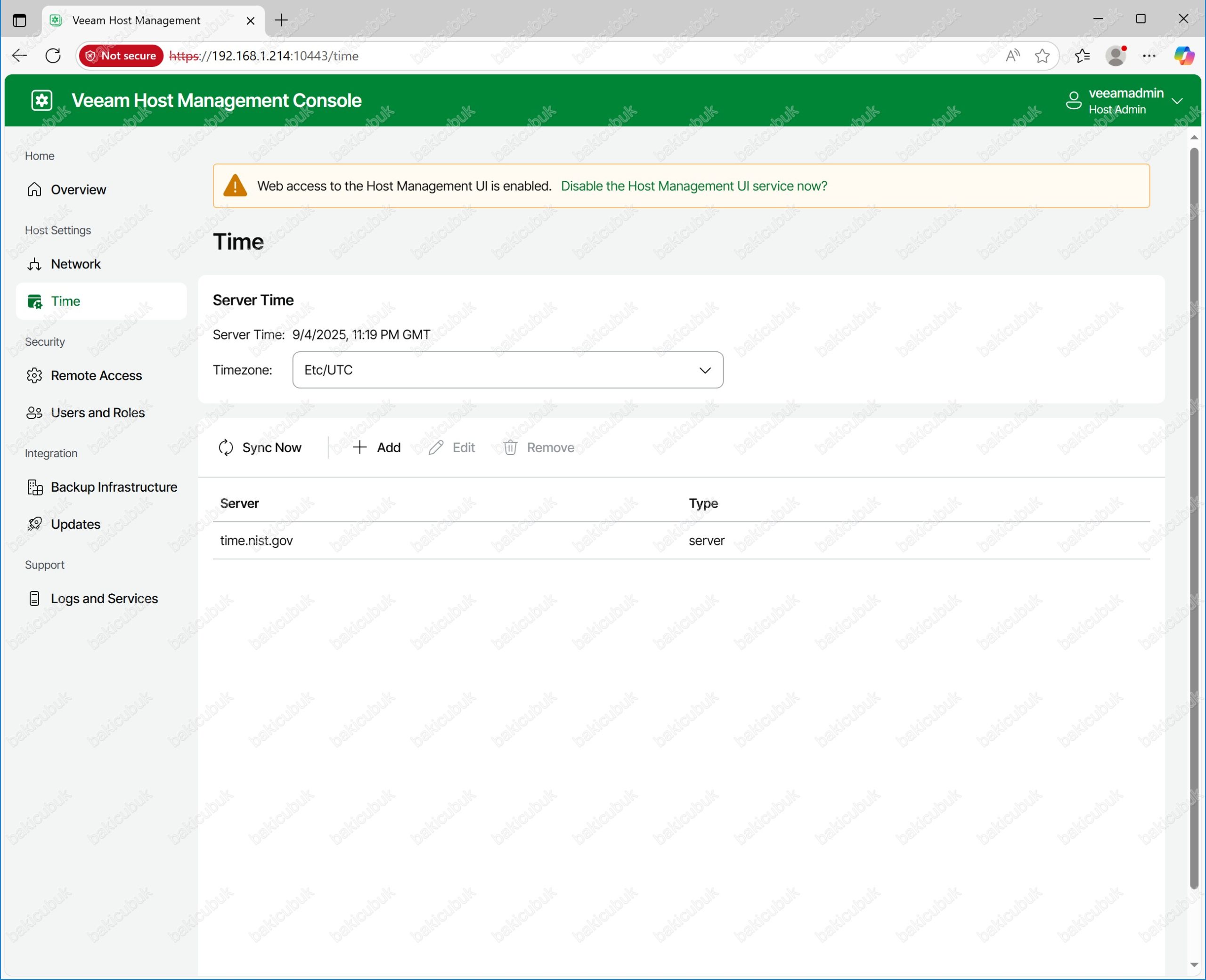Open the Copilot icon in browser toolbar
Image resolution: width=1206 pixels, height=980 pixels.
[x=1184, y=55]
